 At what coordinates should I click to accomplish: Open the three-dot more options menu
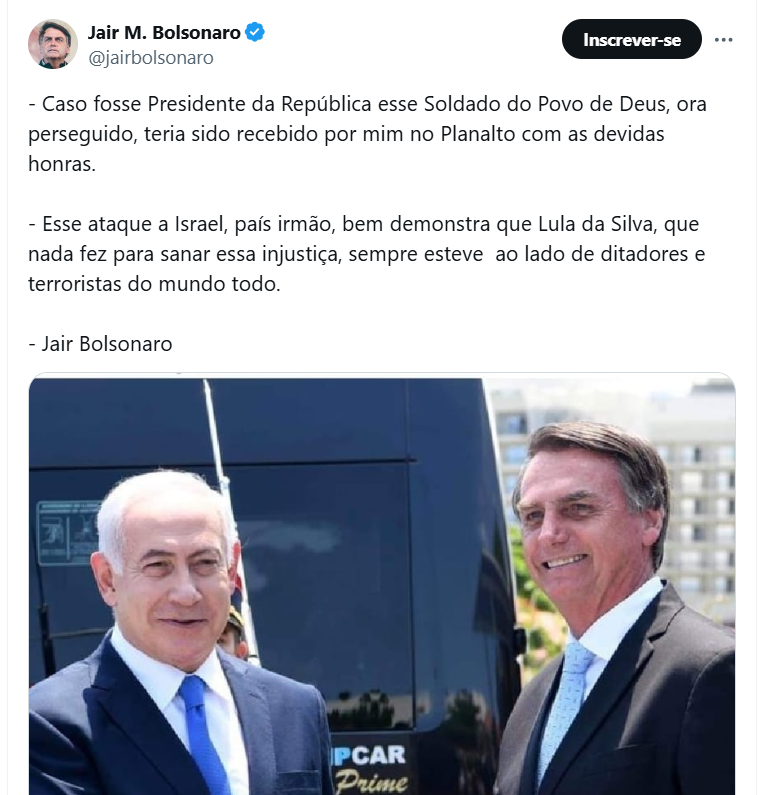pyautogui.click(x=723, y=40)
